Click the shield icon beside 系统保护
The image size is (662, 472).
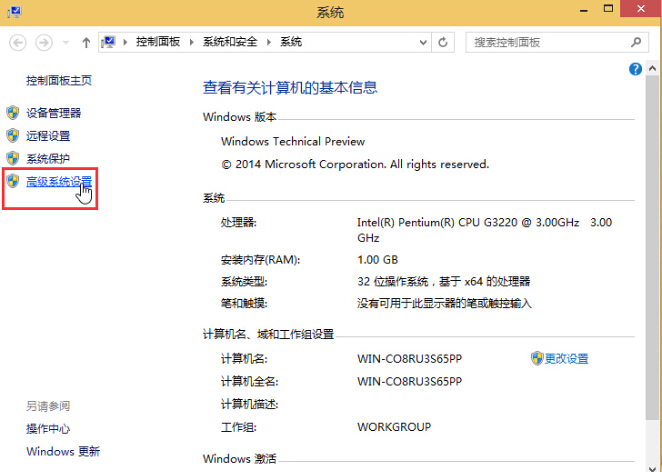click(x=13, y=158)
